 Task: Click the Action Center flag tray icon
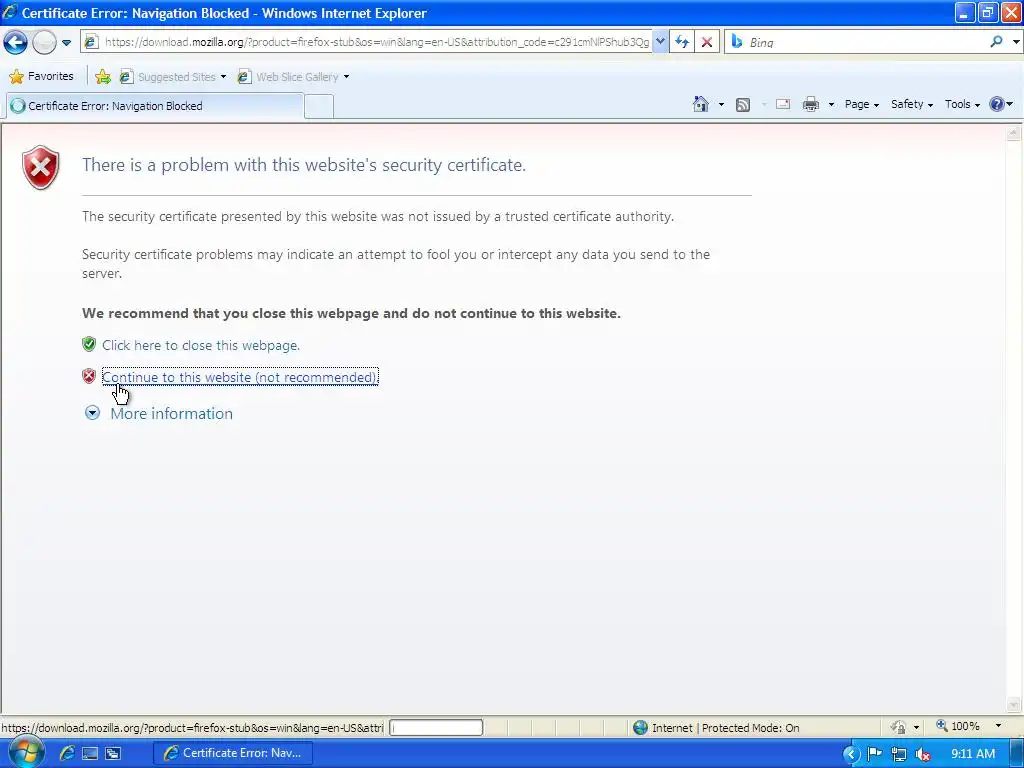pos(874,754)
